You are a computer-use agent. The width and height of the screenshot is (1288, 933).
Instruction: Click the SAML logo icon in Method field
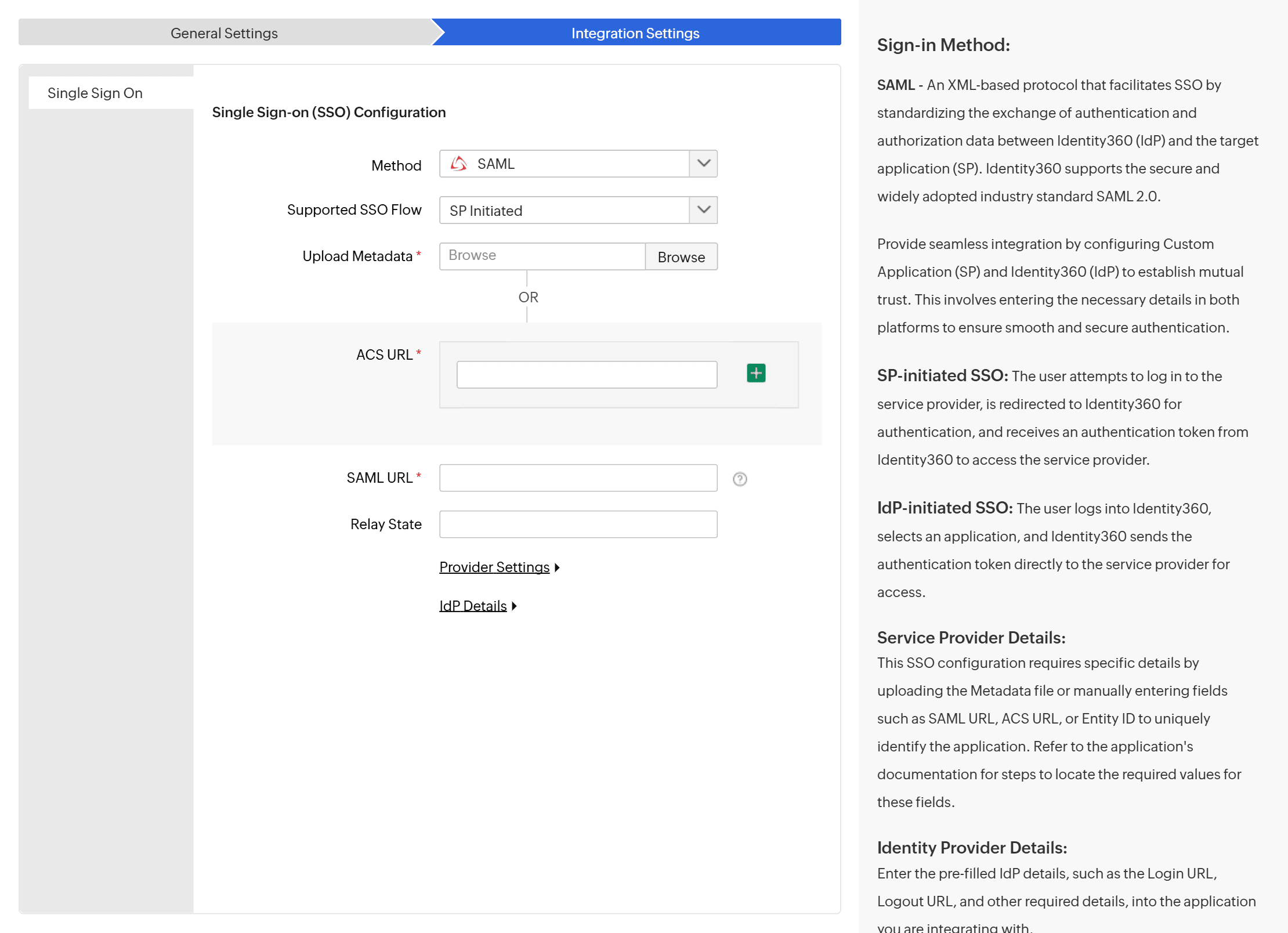pos(459,164)
